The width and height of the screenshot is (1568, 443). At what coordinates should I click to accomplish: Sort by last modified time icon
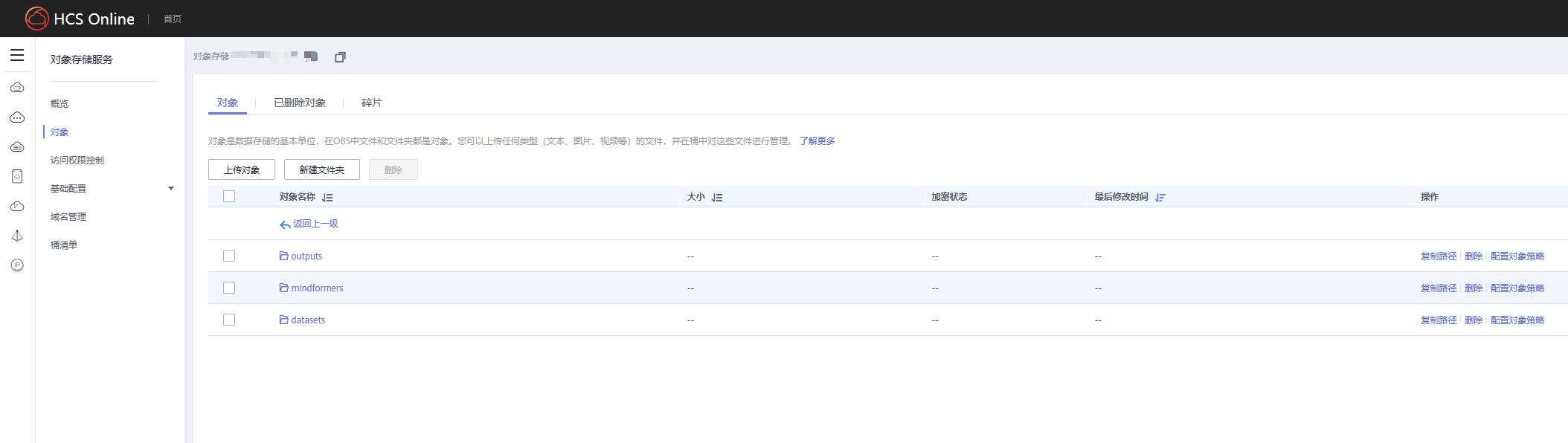click(x=1160, y=197)
